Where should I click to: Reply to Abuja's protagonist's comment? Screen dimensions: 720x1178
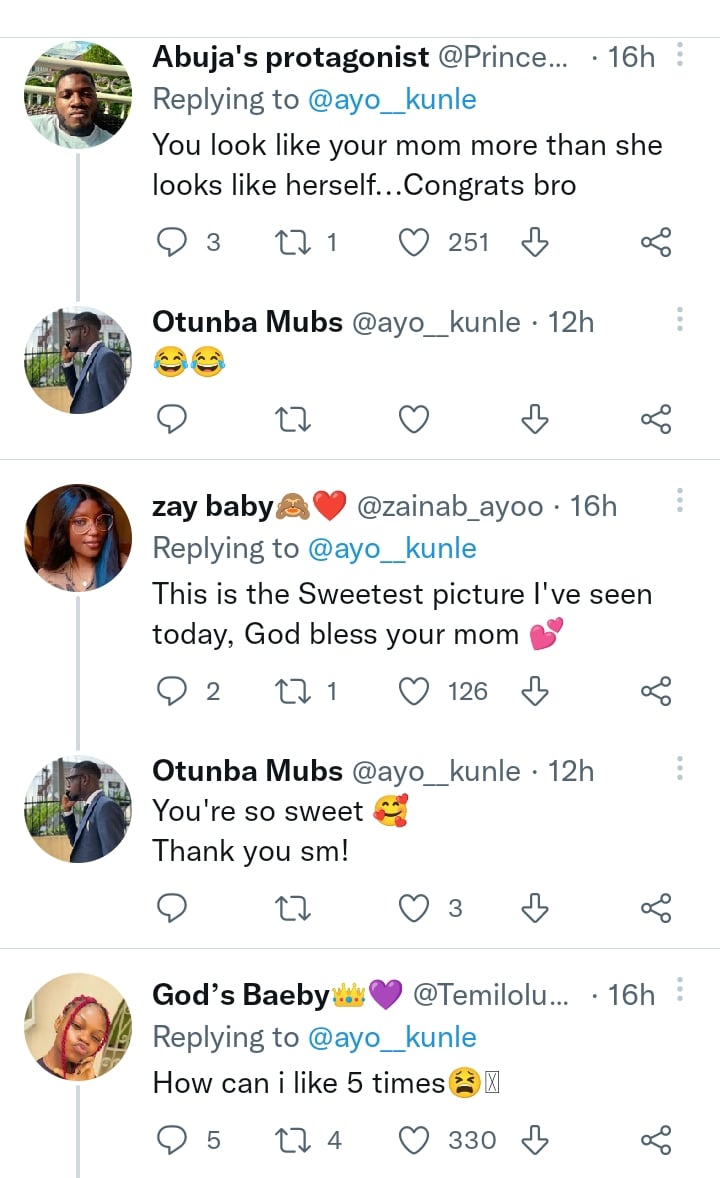[x=173, y=242]
